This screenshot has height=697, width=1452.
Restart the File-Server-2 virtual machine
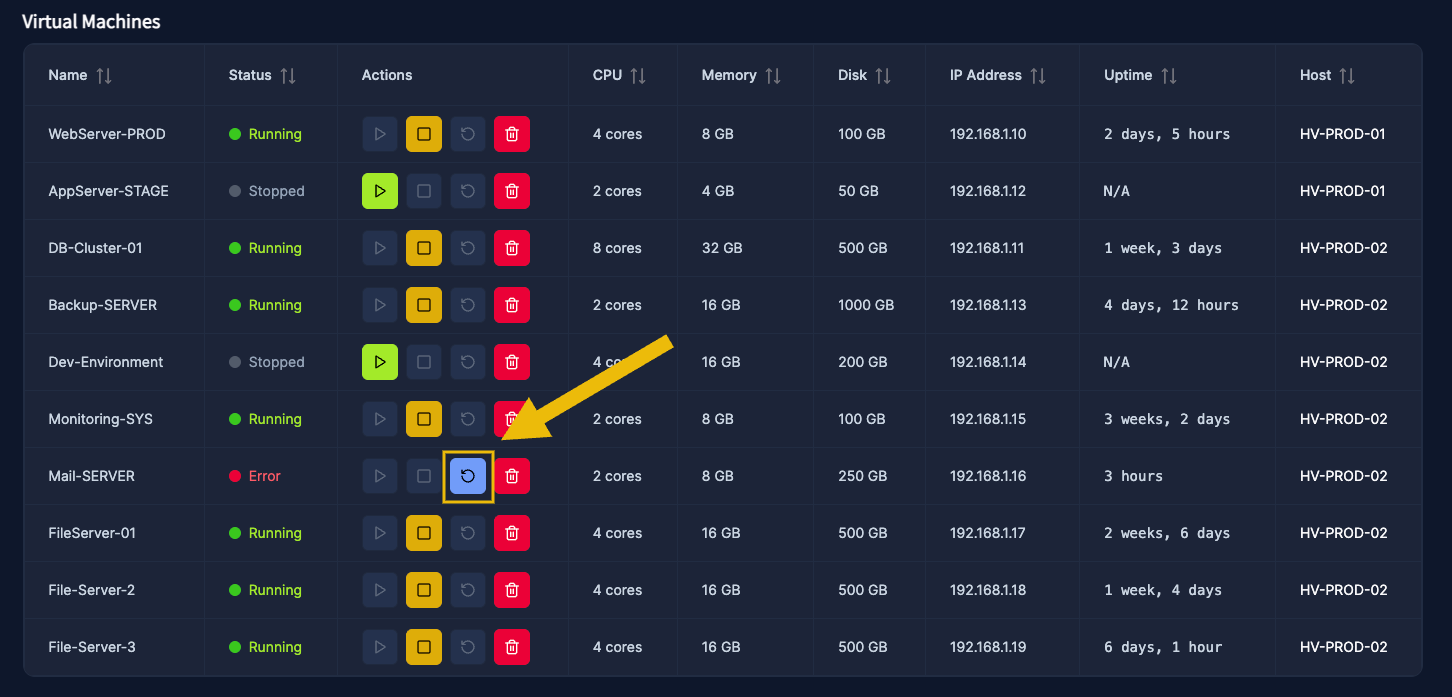468,590
